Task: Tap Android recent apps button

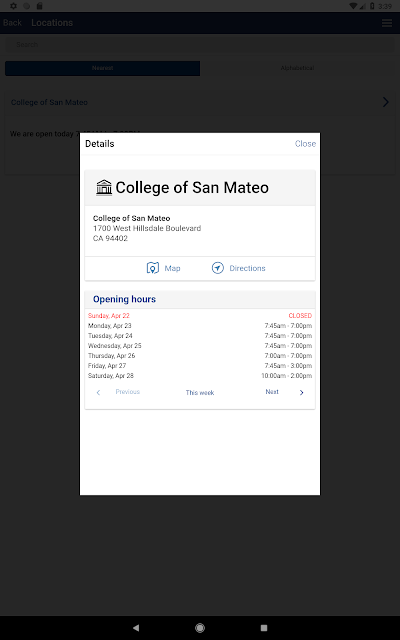Action: pos(264,628)
